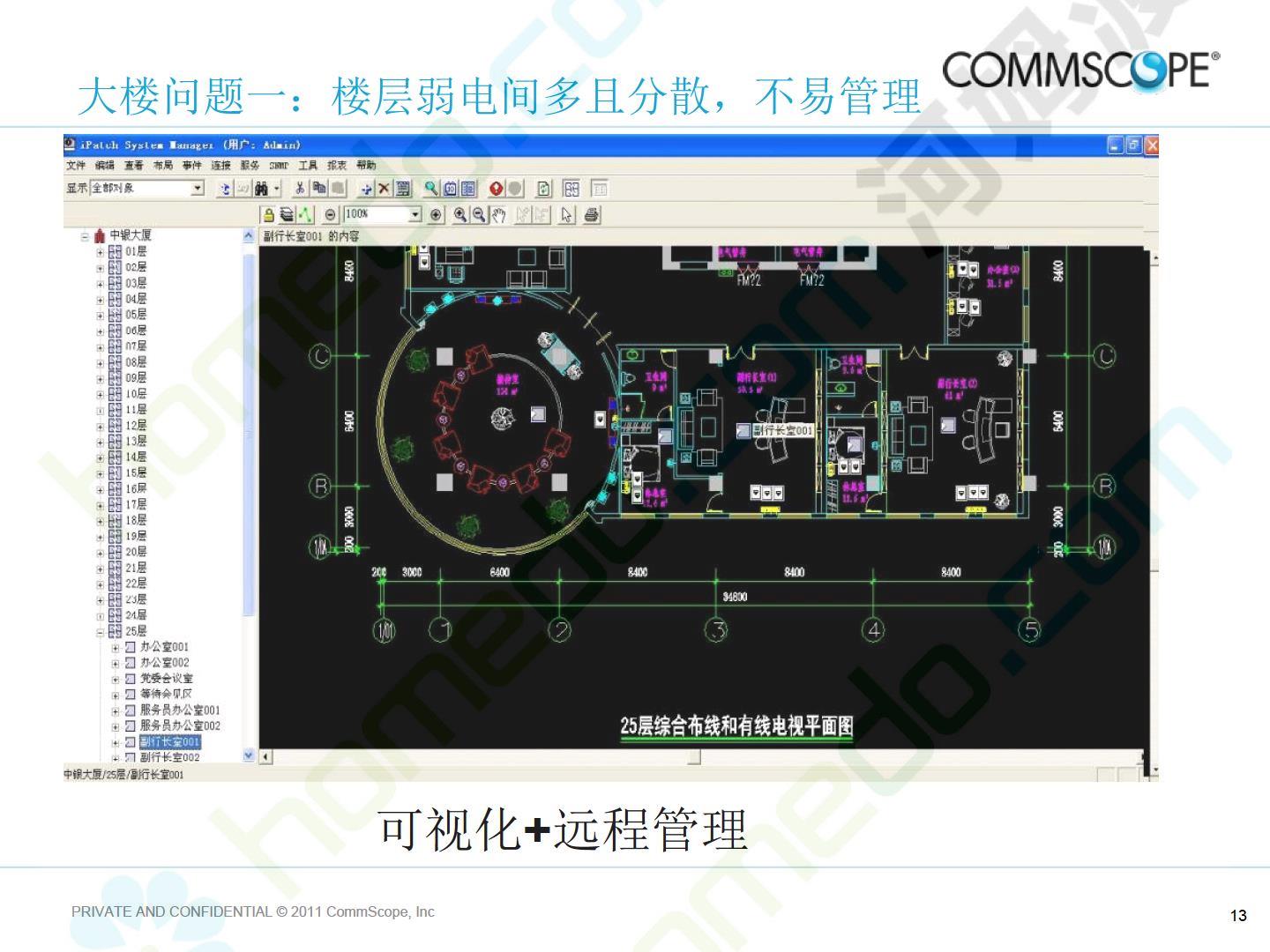Image resolution: width=1270 pixels, height=952 pixels.
Task: Select the hand pan tool
Action: point(499,214)
